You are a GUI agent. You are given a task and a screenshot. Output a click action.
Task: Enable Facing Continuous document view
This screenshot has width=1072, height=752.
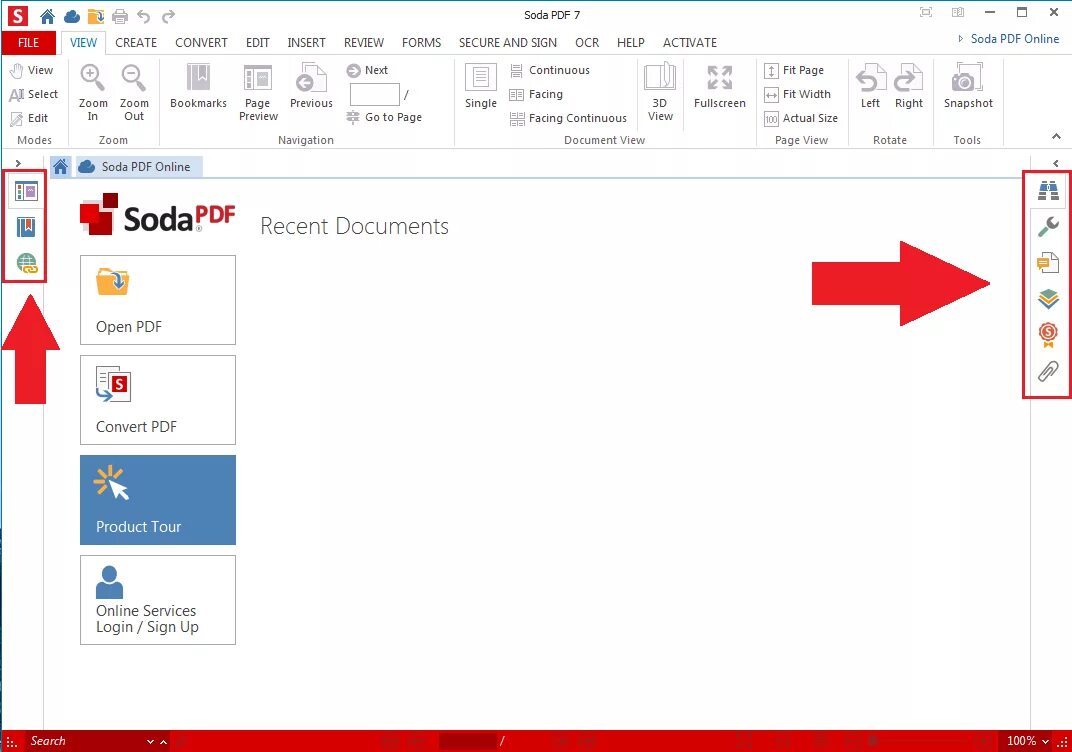click(x=568, y=118)
